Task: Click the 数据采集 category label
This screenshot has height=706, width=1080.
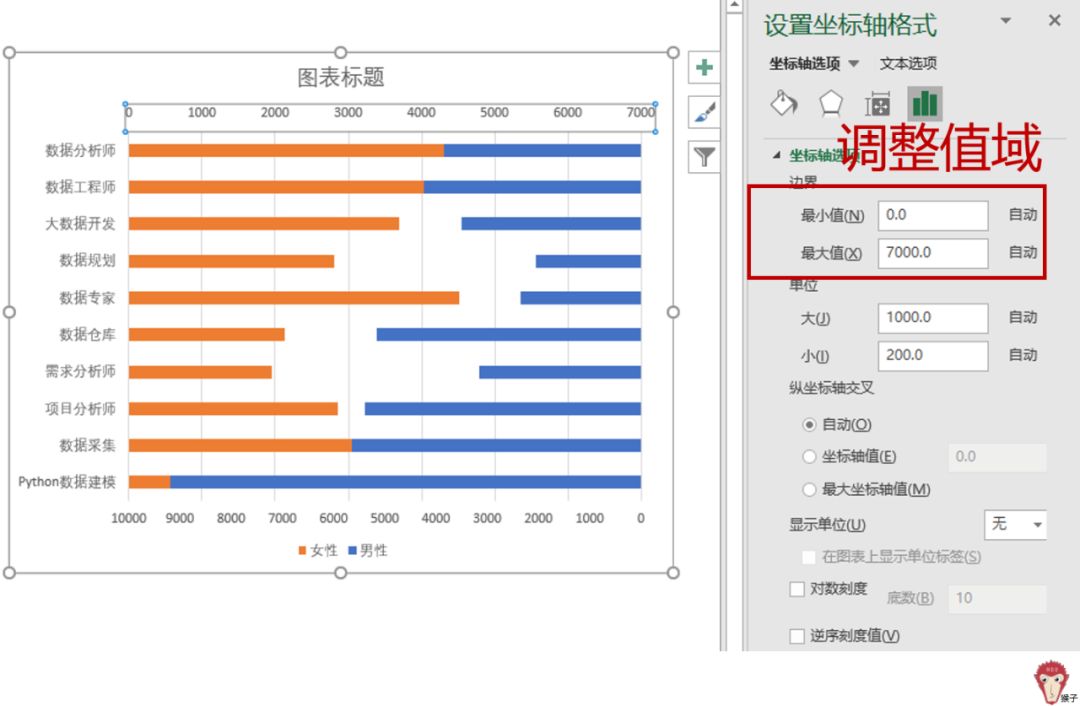Action: click(87, 445)
